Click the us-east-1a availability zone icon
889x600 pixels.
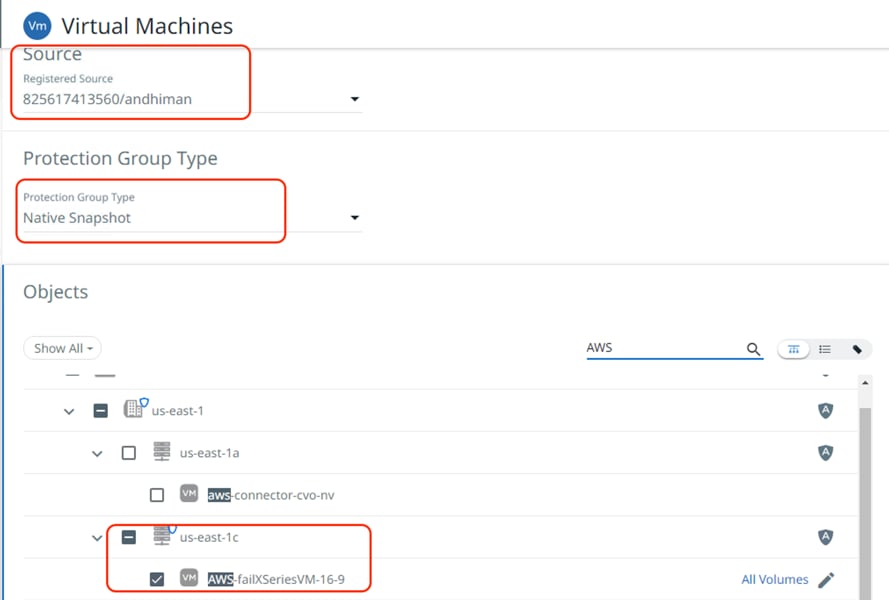pos(162,451)
